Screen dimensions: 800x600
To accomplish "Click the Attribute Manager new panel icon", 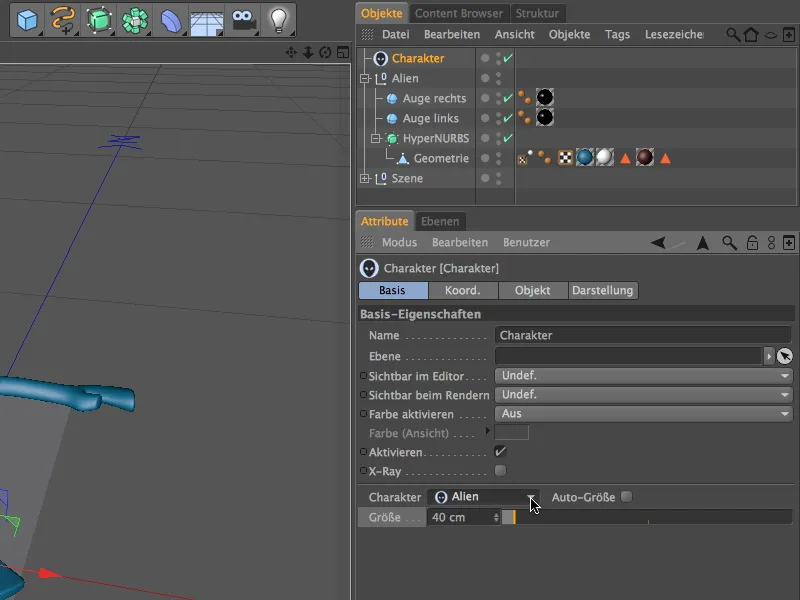I will point(789,243).
